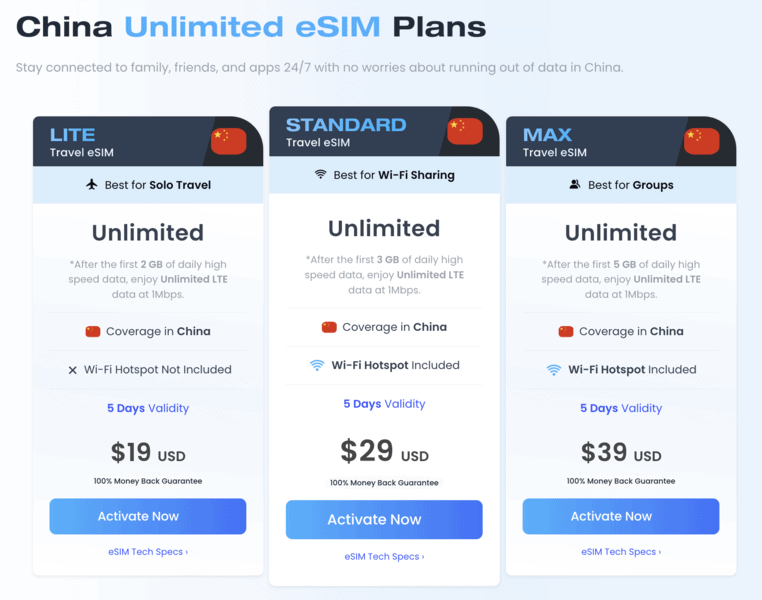Click 5 Days Validity on the MAX plan
Image resolution: width=762 pixels, height=600 pixels.
pyautogui.click(x=621, y=408)
